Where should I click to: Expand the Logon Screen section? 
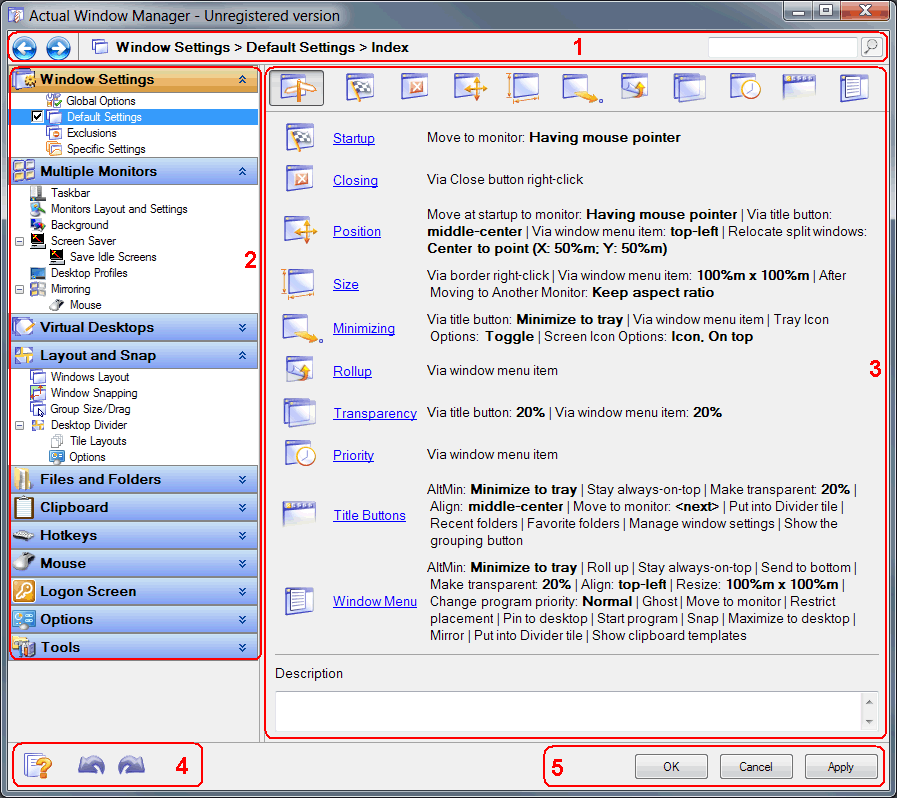click(x=243, y=591)
